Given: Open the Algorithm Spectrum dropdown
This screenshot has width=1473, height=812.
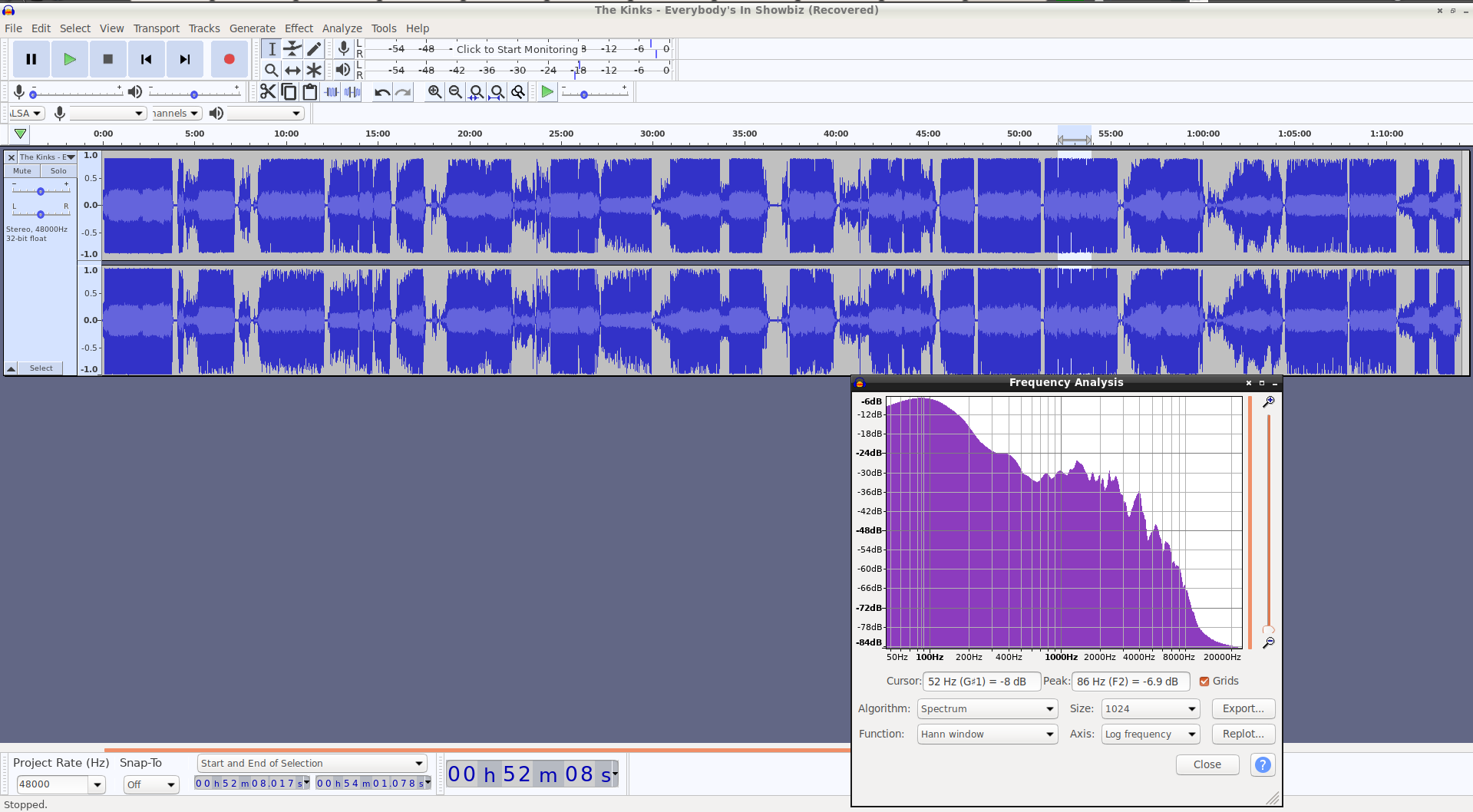Looking at the screenshot, I should (987, 708).
